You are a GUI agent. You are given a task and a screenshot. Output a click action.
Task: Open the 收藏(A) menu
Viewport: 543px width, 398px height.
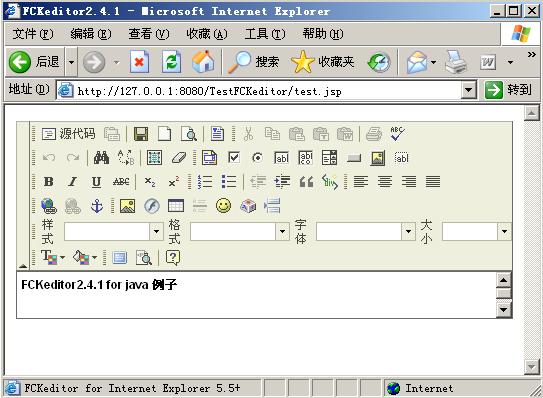207,34
